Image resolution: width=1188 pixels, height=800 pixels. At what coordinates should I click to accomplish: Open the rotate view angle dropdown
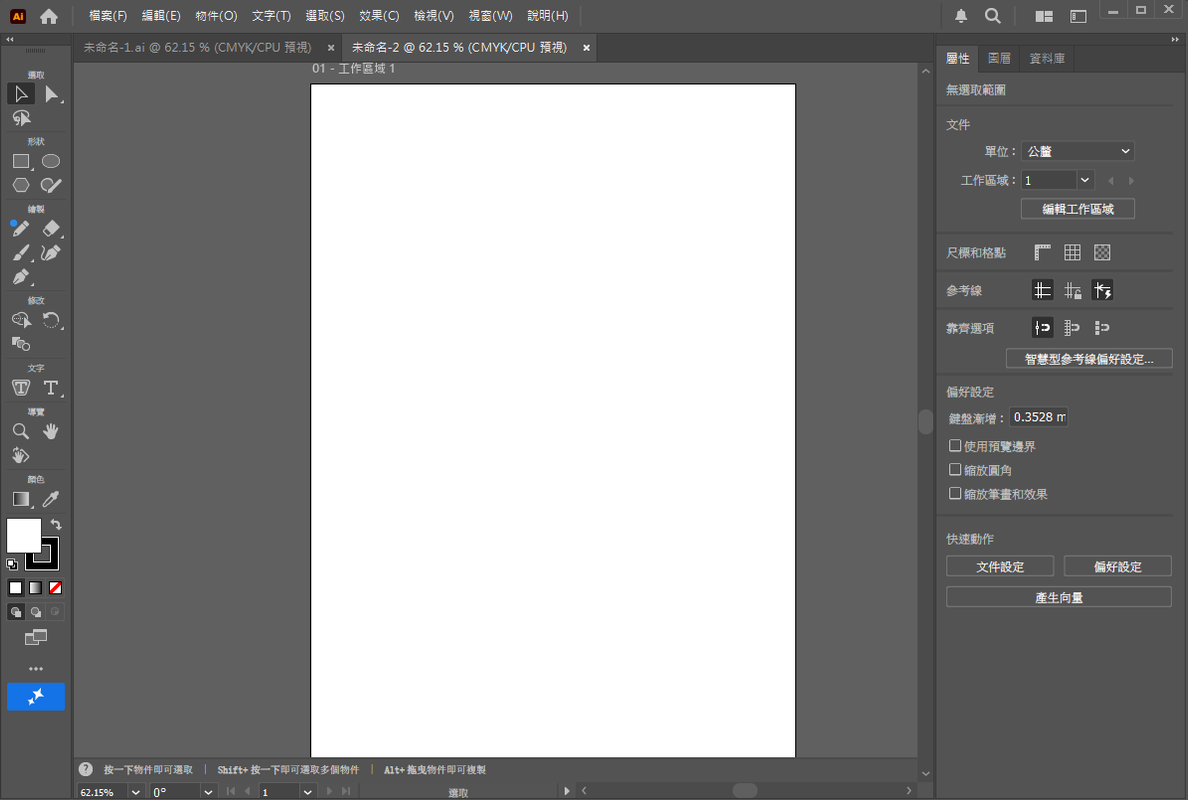(x=208, y=792)
